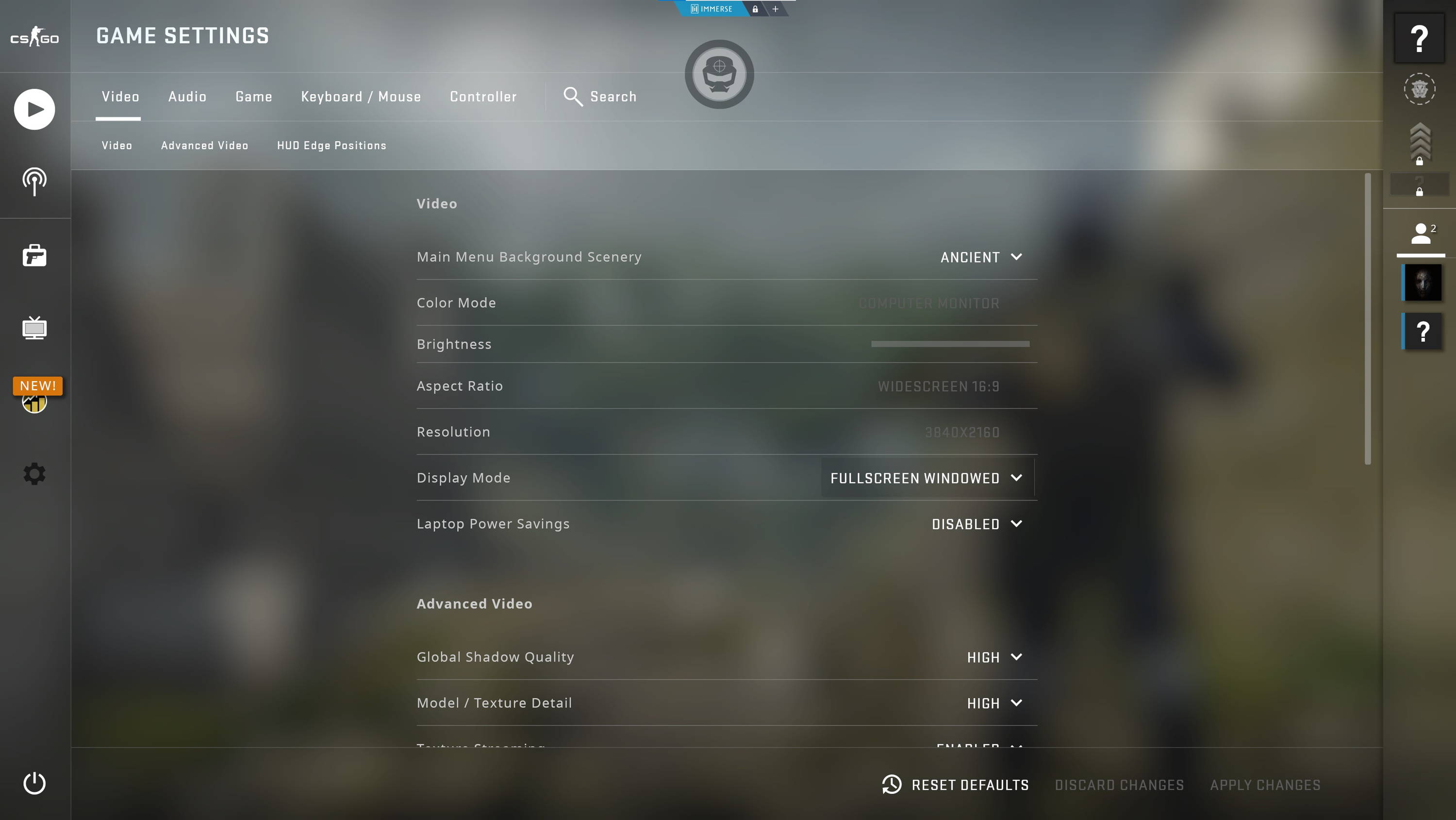Click the shield/rank icon on right panel

[x=1420, y=88]
